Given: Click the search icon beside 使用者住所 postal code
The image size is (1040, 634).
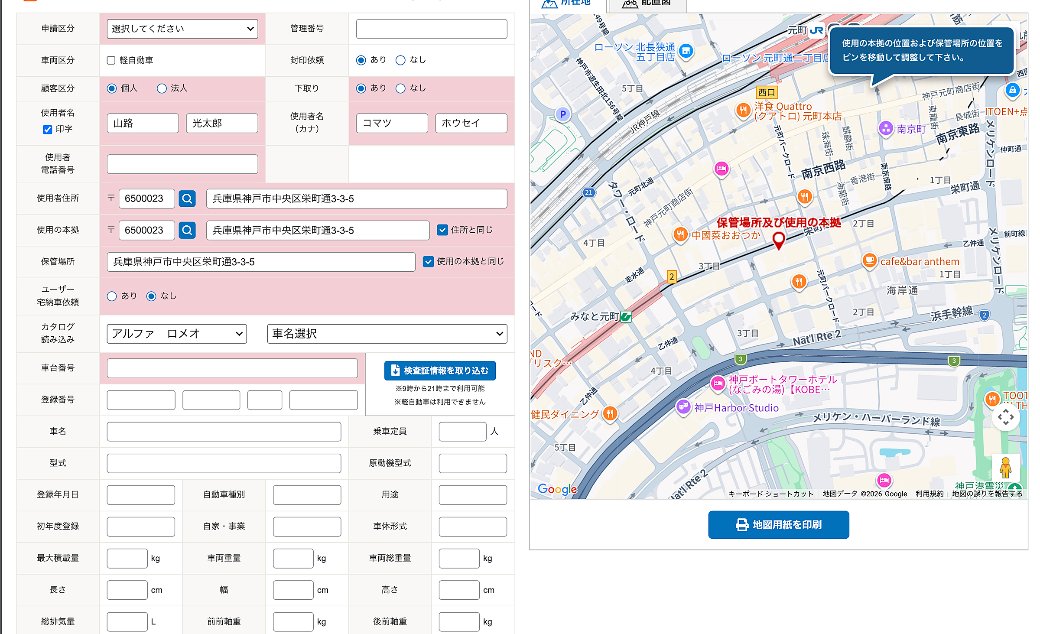Looking at the screenshot, I should click(x=188, y=198).
